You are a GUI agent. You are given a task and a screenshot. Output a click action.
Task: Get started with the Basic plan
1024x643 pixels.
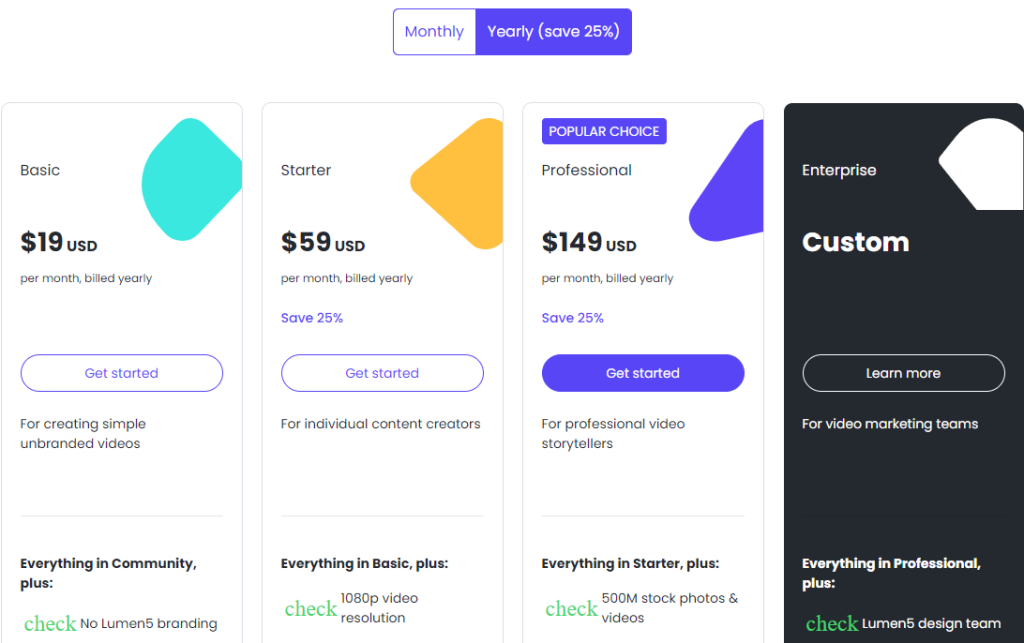click(x=121, y=372)
